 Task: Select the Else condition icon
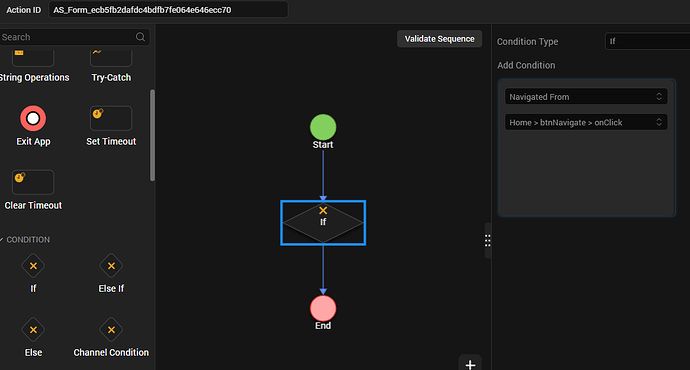tap(33, 330)
